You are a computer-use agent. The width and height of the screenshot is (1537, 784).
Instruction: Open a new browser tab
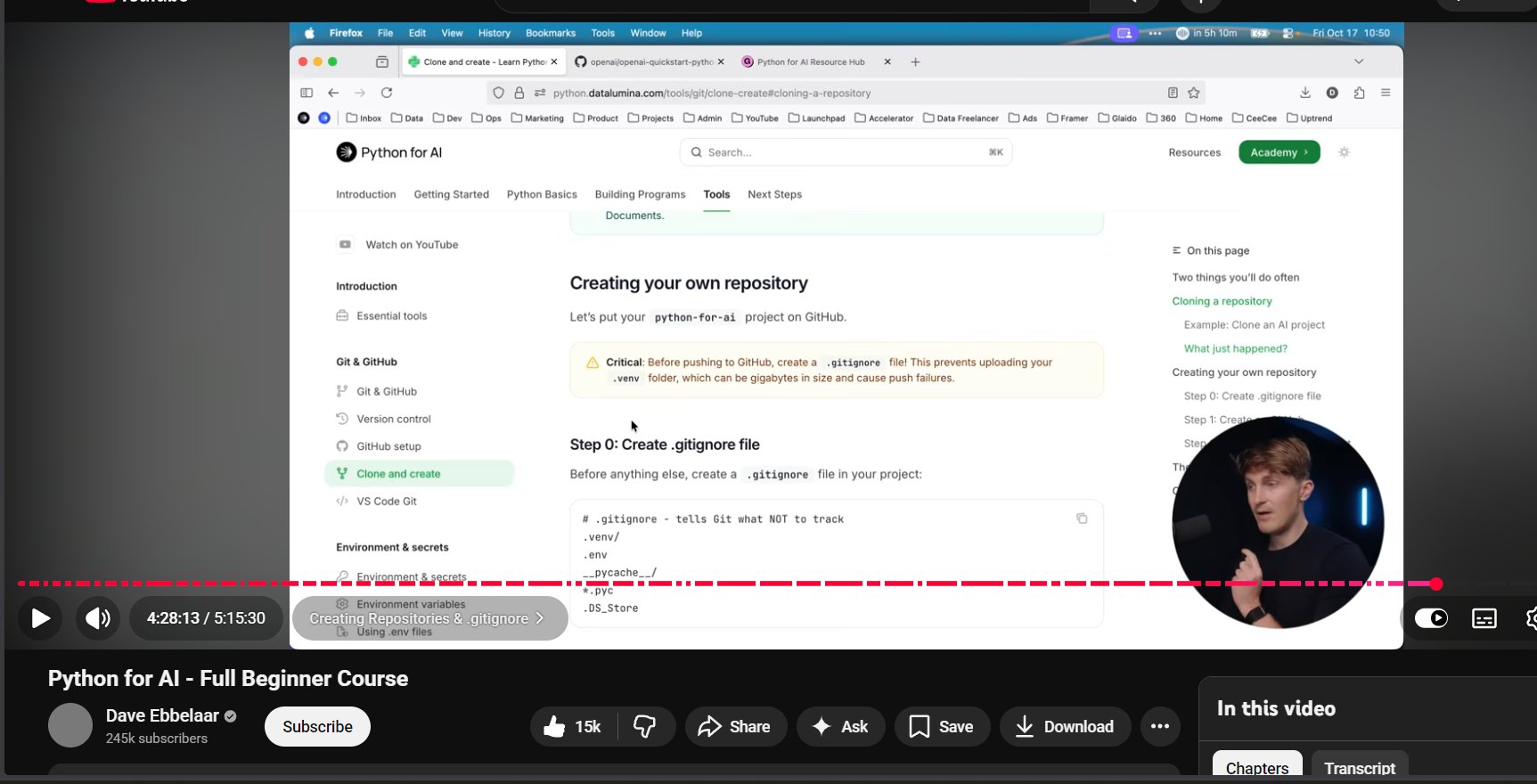pyautogui.click(x=915, y=61)
